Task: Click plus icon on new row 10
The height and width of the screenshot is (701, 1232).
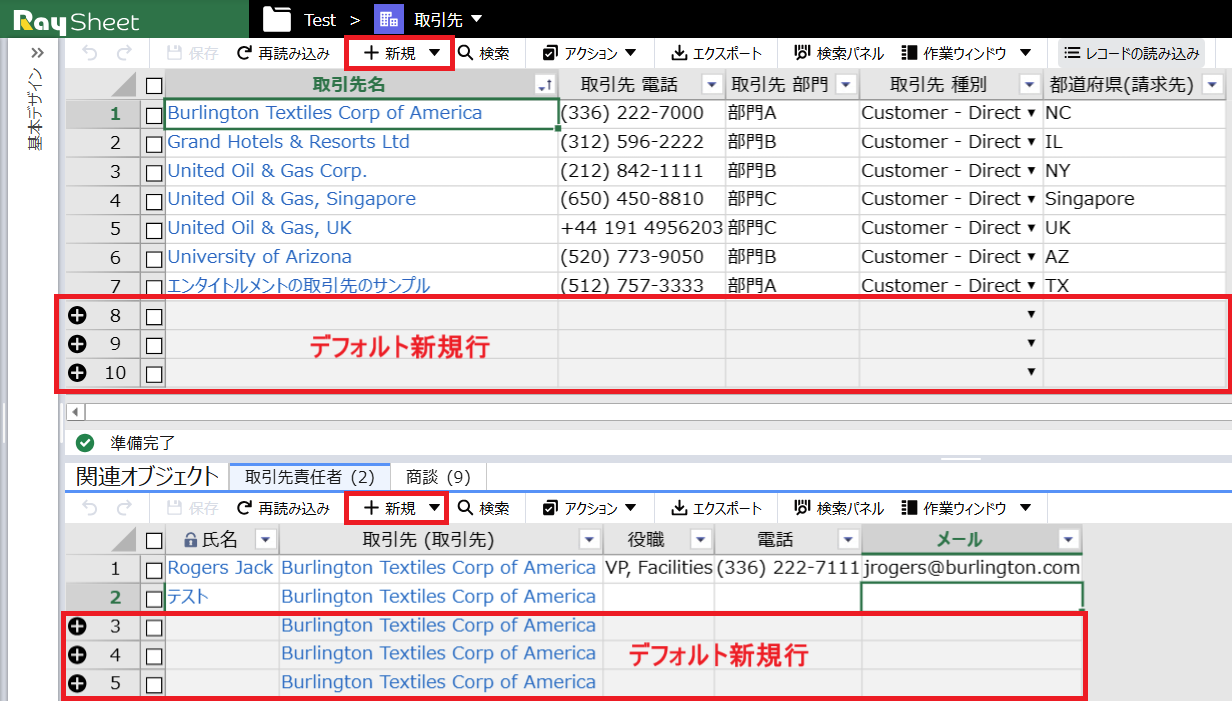Action: 77,373
